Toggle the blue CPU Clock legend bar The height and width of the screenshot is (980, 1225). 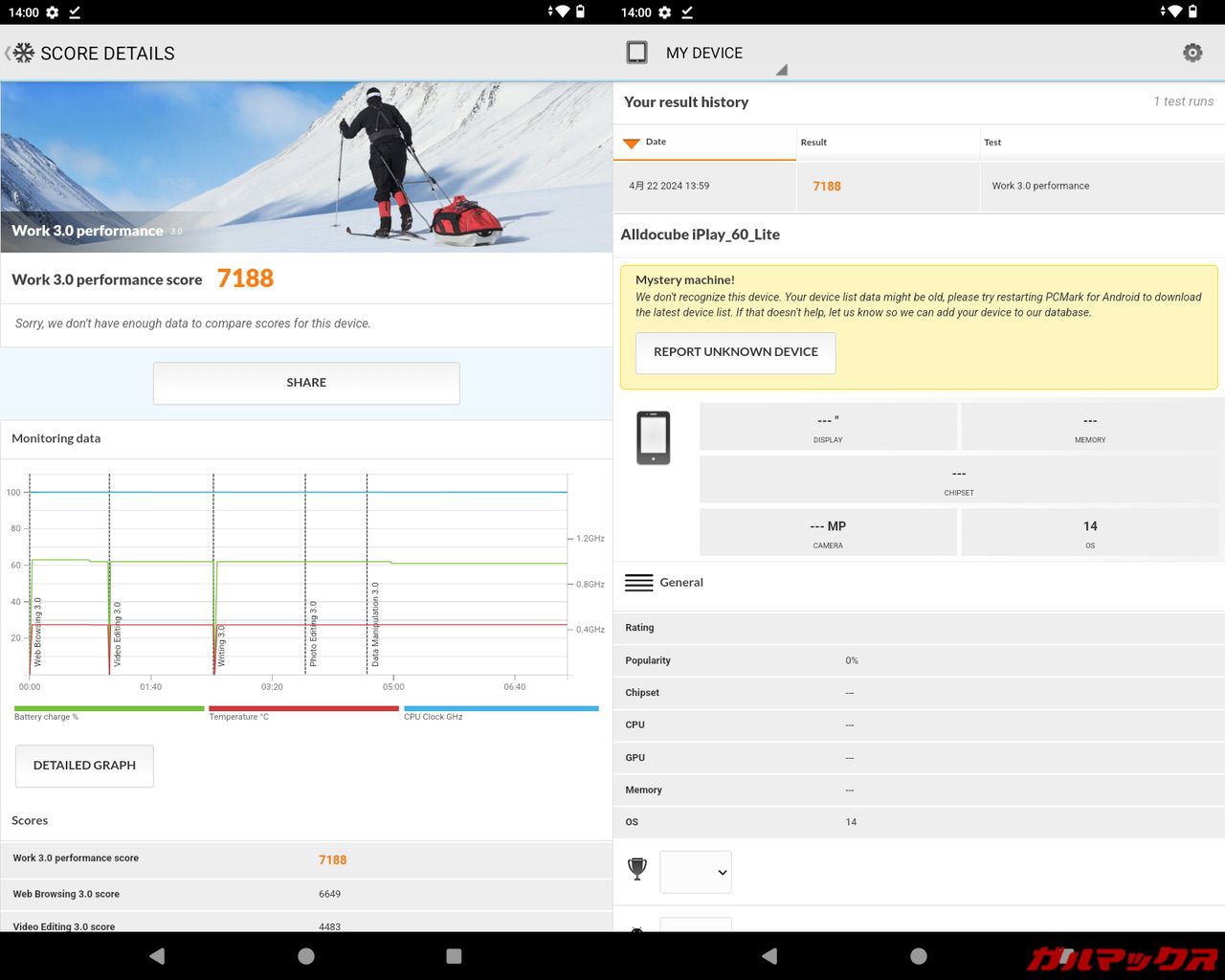coord(501,709)
